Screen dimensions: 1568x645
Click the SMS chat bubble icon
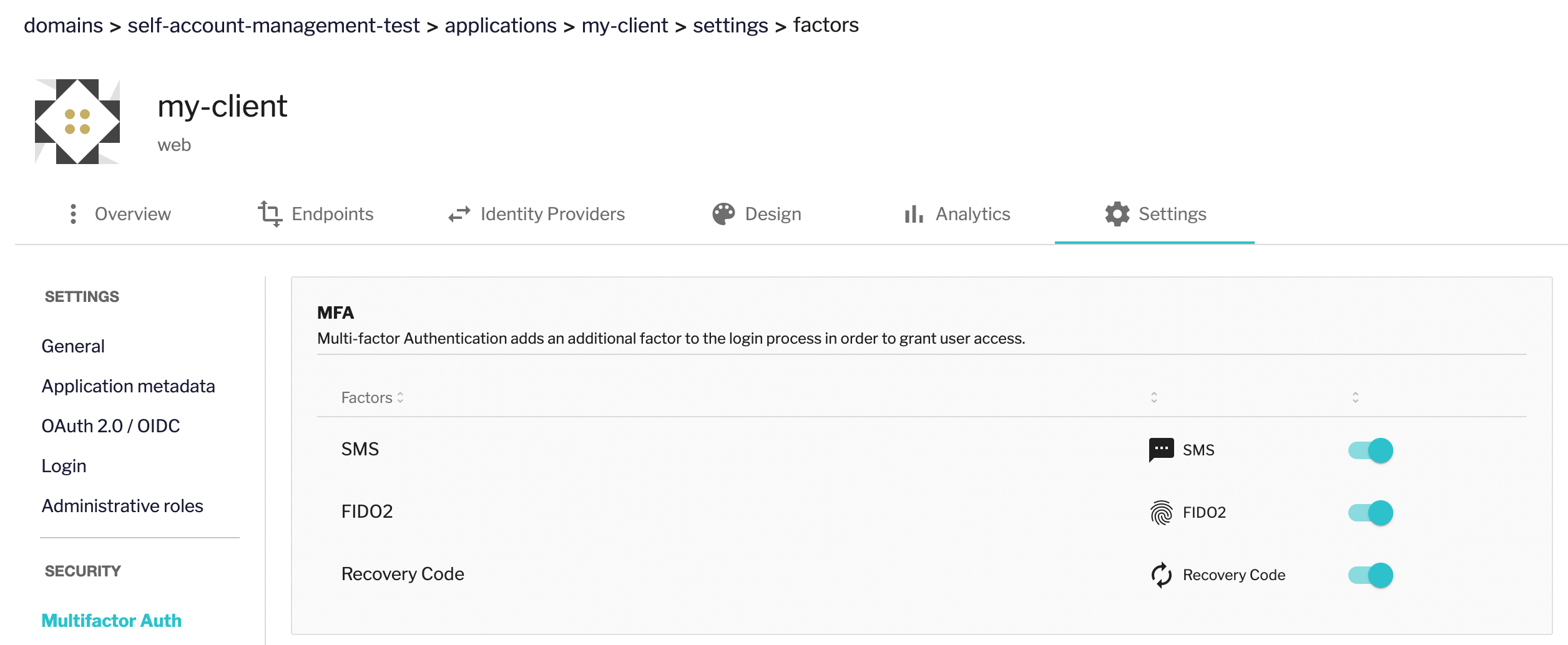click(1161, 450)
